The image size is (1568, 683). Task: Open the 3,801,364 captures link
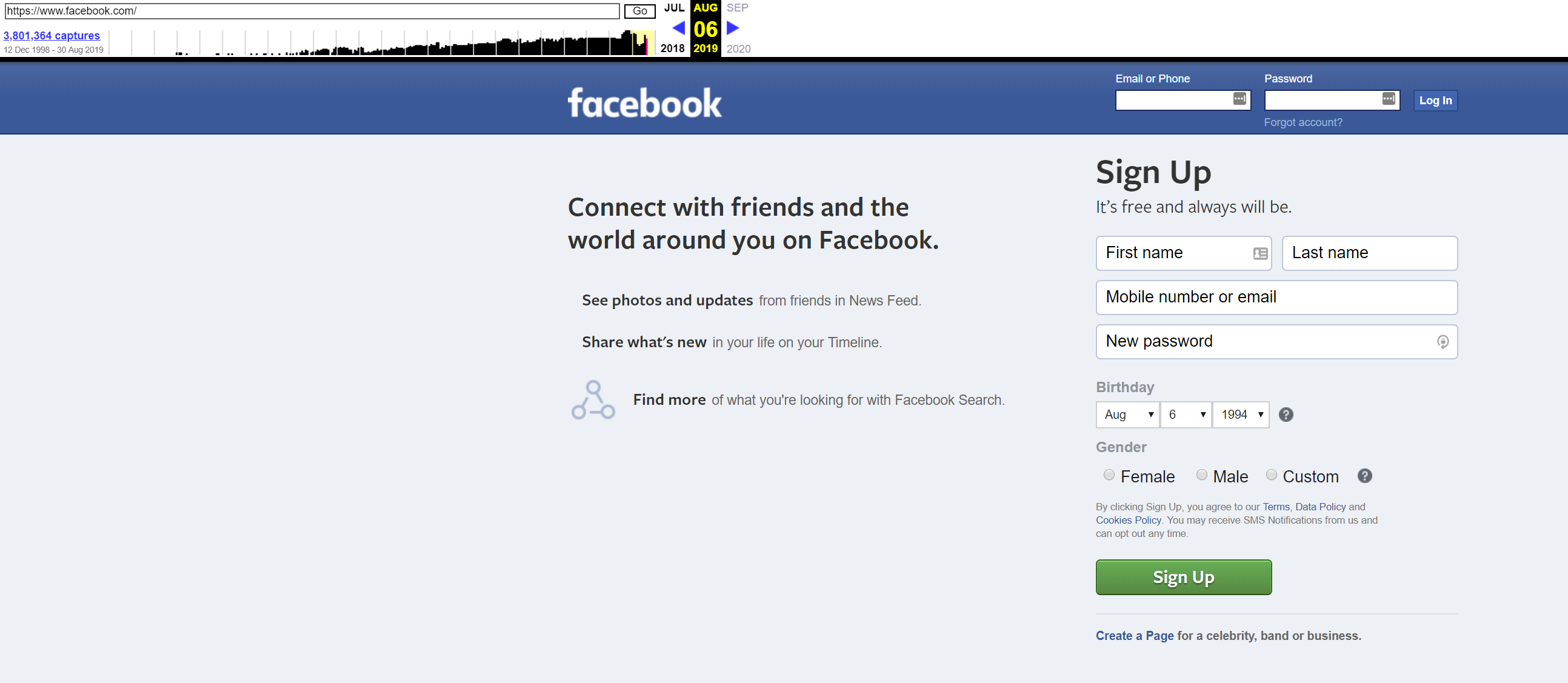tap(52, 35)
